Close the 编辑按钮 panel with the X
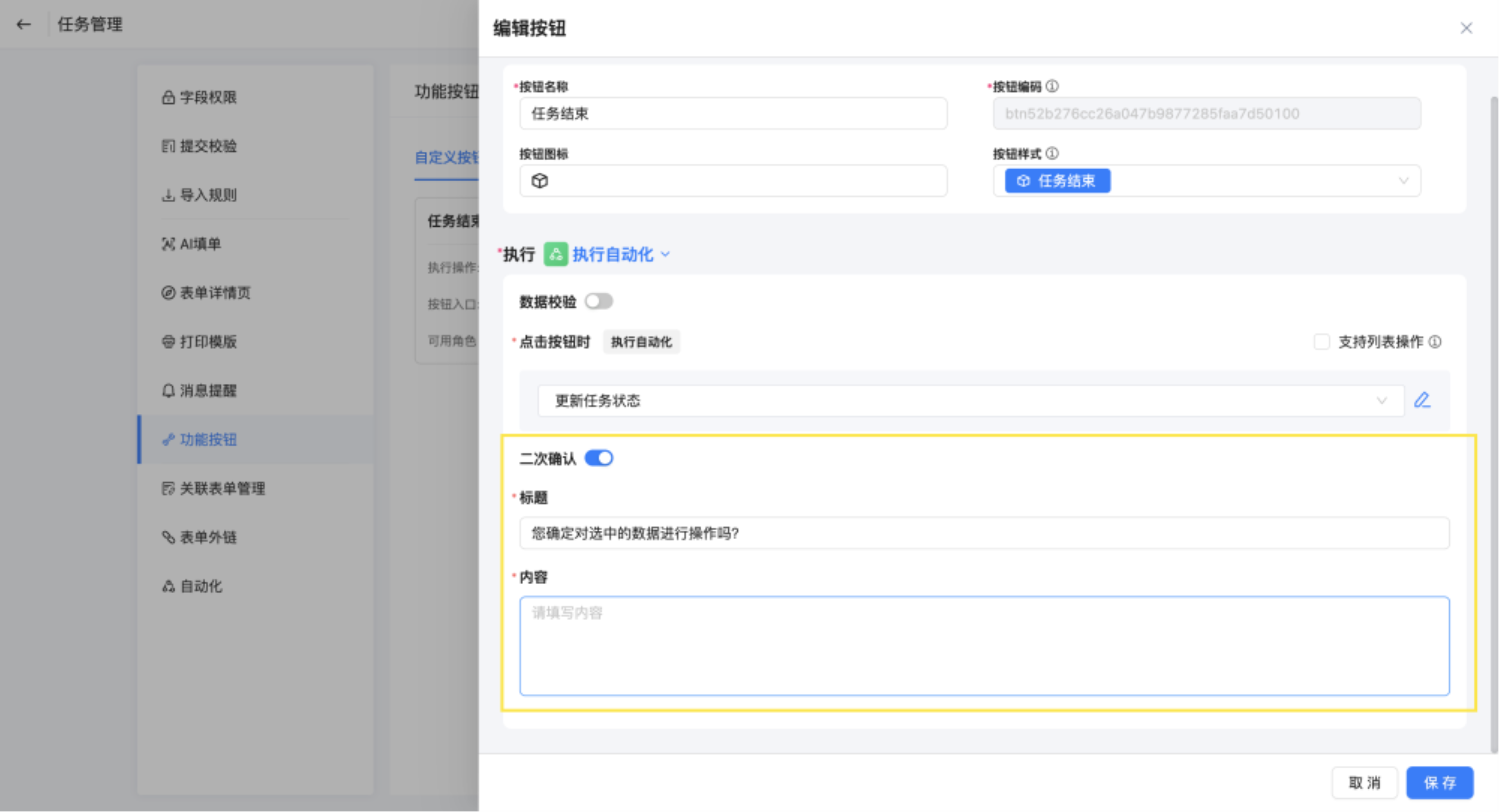Viewport: 1499px width, 812px height. point(1466,28)
